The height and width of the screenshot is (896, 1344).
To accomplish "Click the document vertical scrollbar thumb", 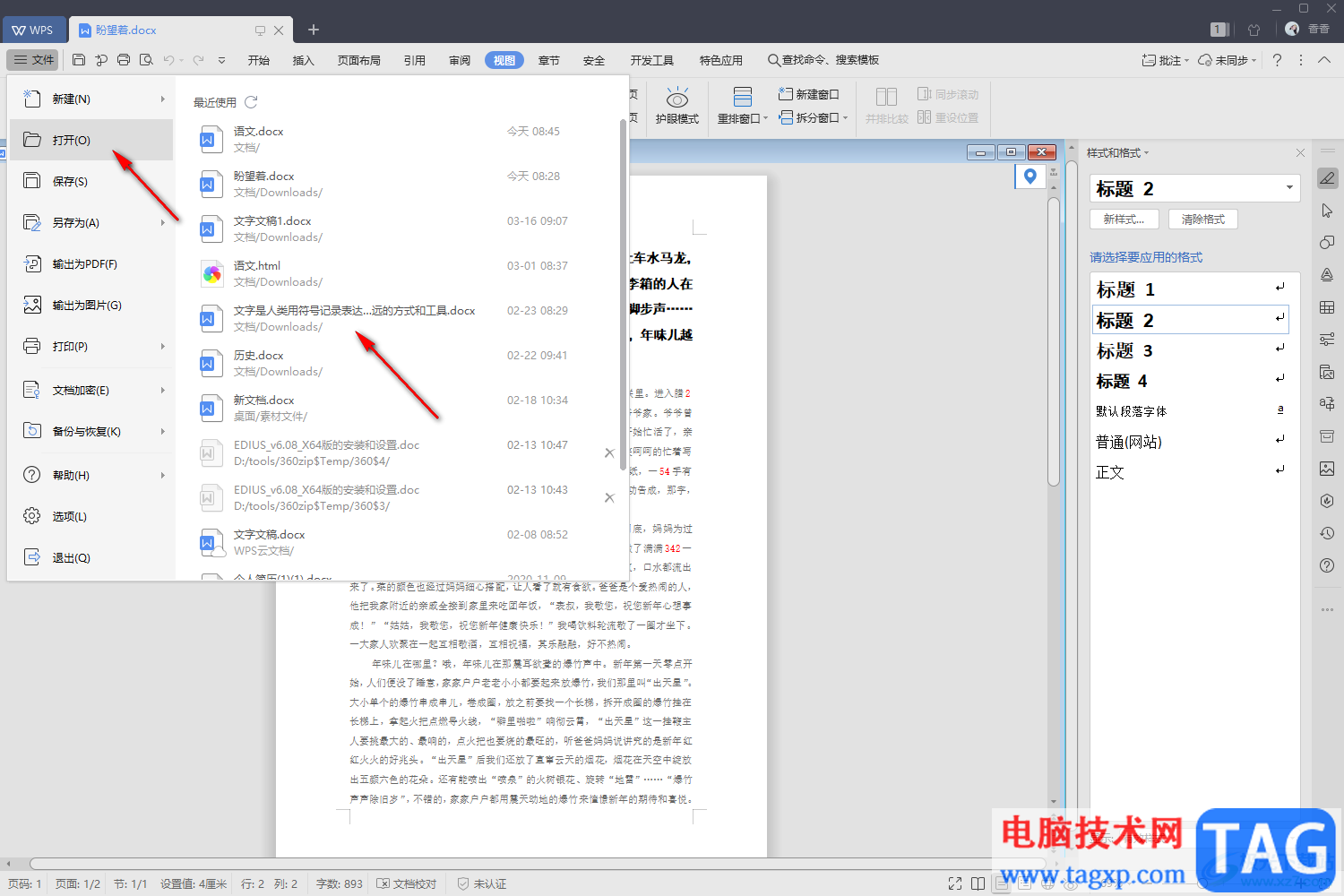I will point(1054,340).
